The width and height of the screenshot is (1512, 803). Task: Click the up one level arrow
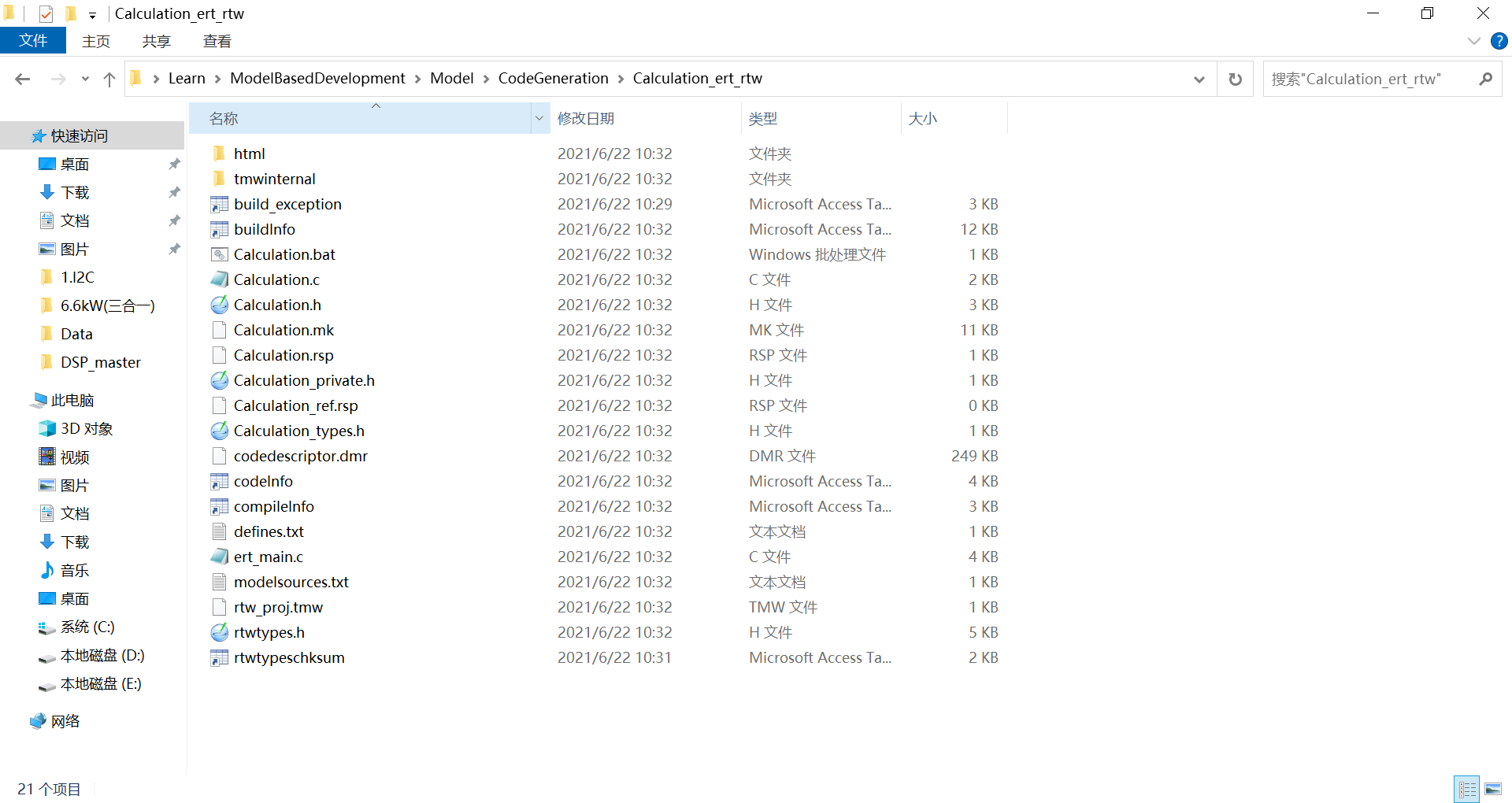pos(109,79)
